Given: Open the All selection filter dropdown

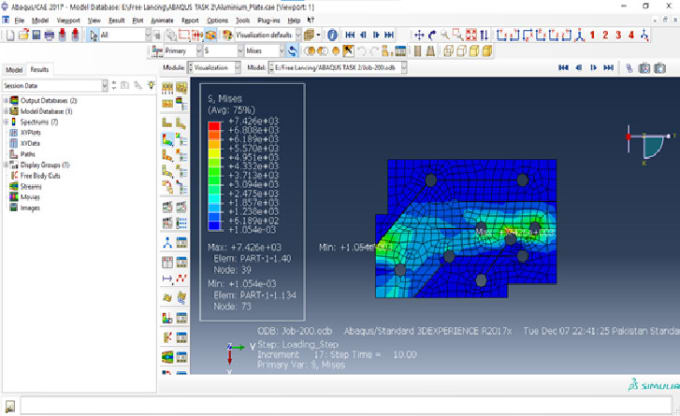Looking at the screenshot, I should tap(148, 35).
